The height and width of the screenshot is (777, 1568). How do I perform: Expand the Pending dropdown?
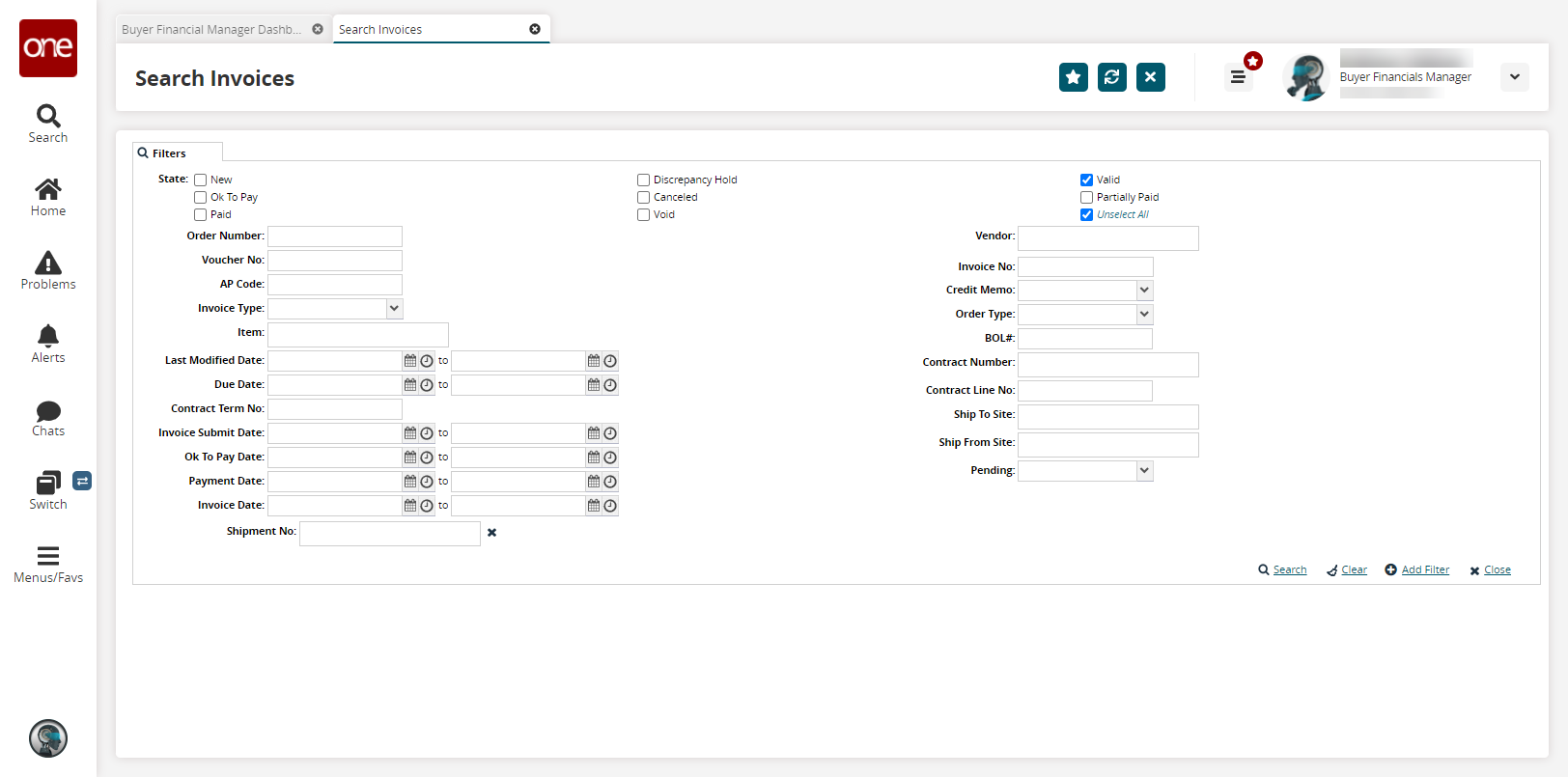1144,471
